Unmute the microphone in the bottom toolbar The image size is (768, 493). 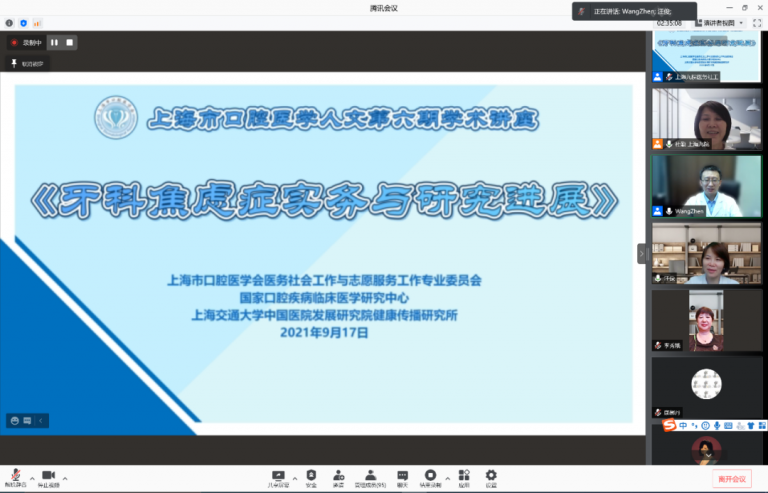15,476
